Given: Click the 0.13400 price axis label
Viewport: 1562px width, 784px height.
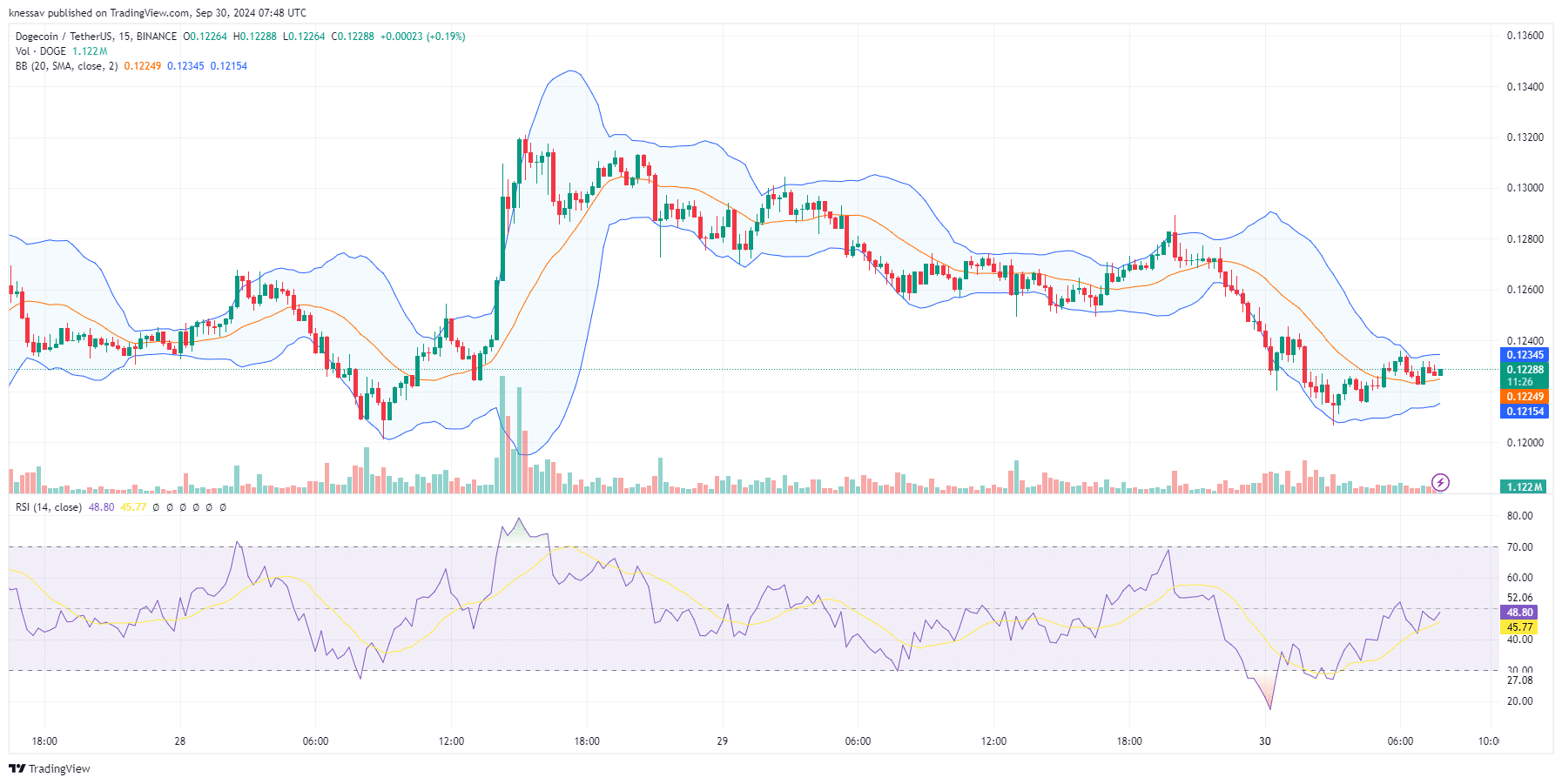Looking at the screenshot, I should coord(1525,87).
